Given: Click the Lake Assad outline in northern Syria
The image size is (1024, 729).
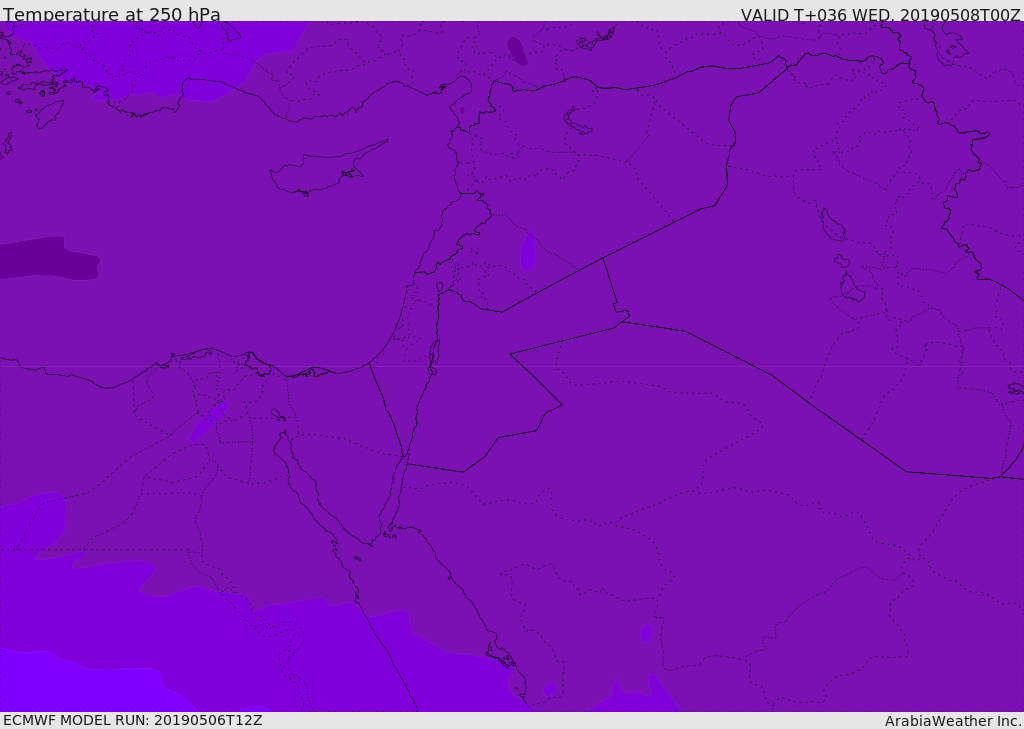Looking at the screenshot, I should 577,121.
